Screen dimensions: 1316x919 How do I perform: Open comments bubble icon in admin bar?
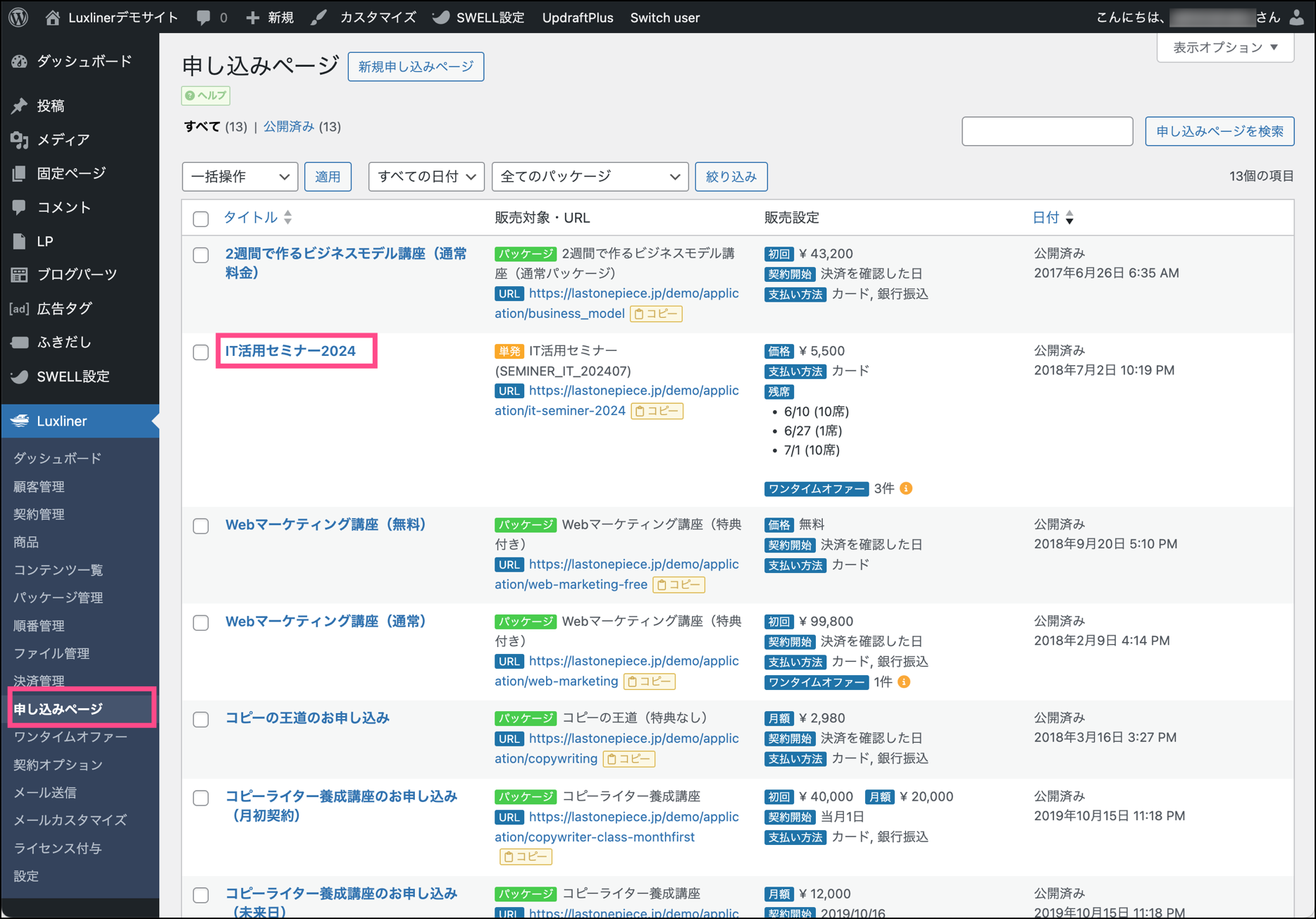(x=204, y=18)
